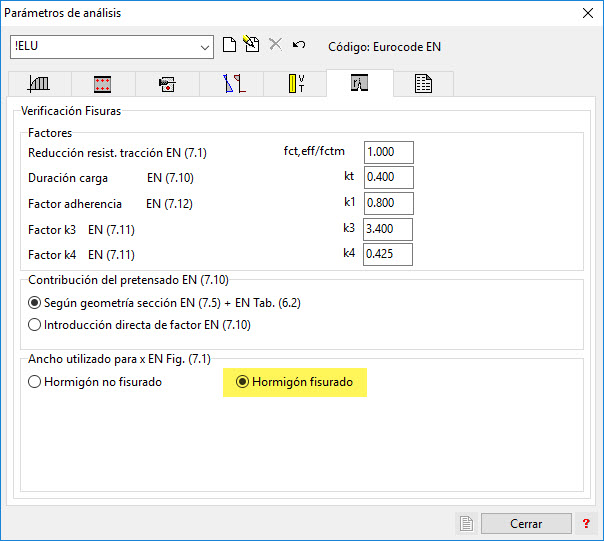Click the kt value field showing 0.400
604x541 pixels.
pos(388,178)
